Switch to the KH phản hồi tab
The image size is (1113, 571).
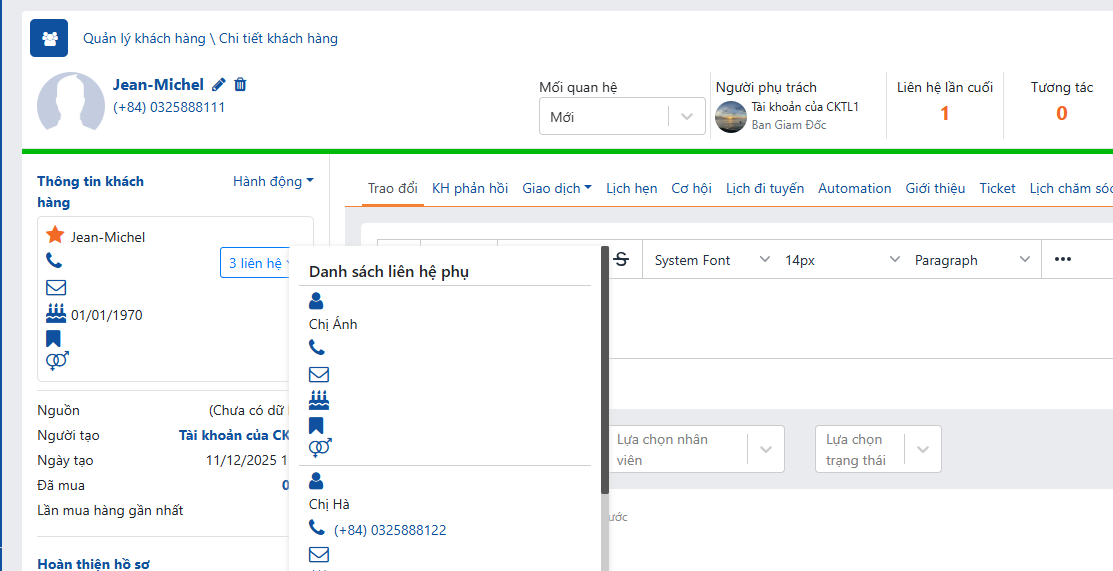tap(470, 188)
